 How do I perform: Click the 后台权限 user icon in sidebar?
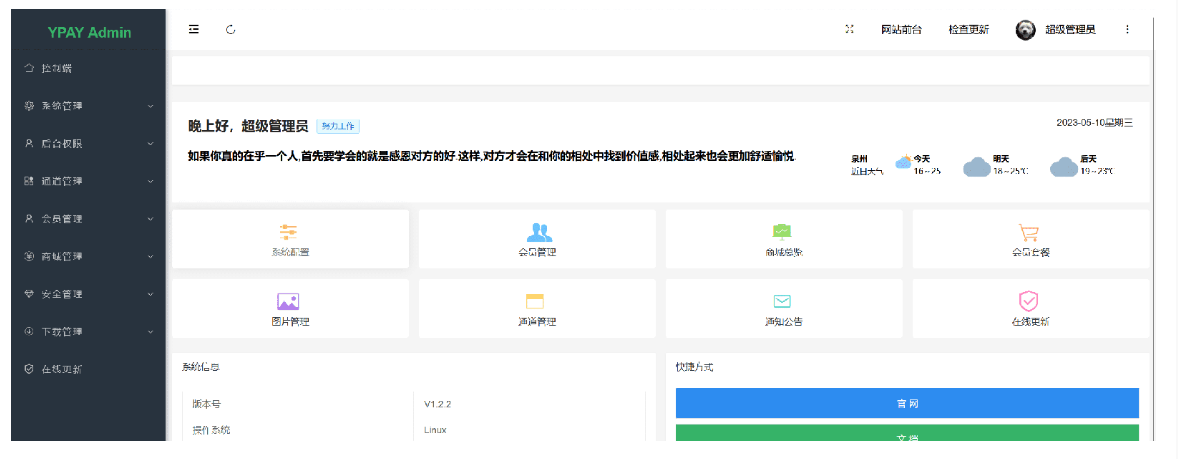(x=29, y=143)
